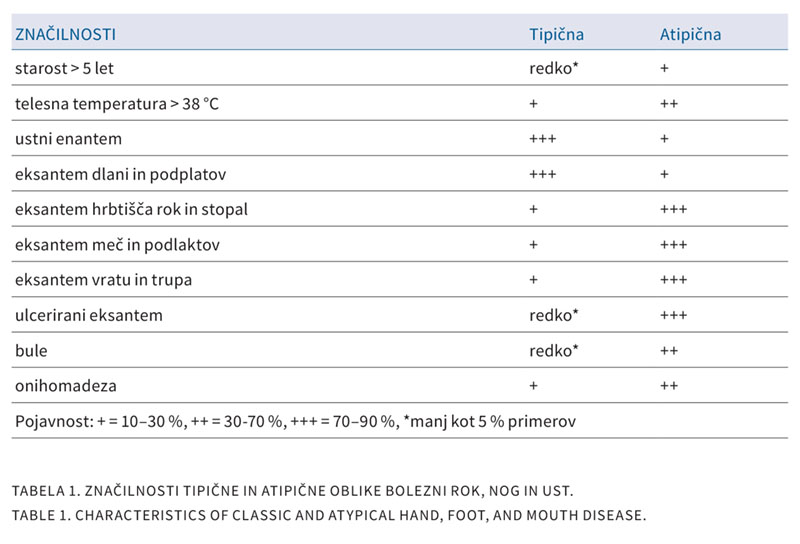
Task: Select the Tipična column header
Action: [556, 34]
